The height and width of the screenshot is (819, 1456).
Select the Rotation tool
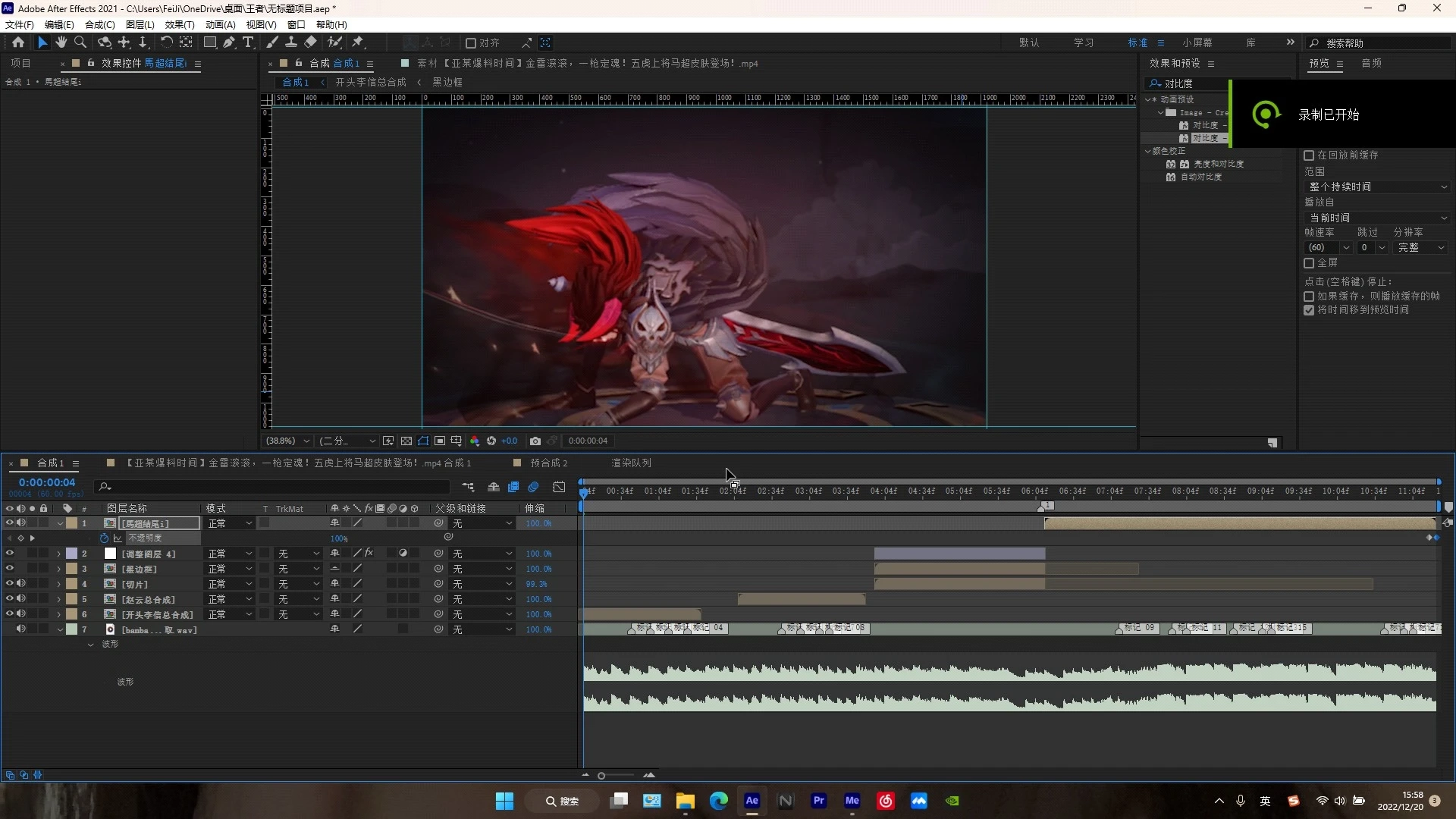tap(166, 42)
